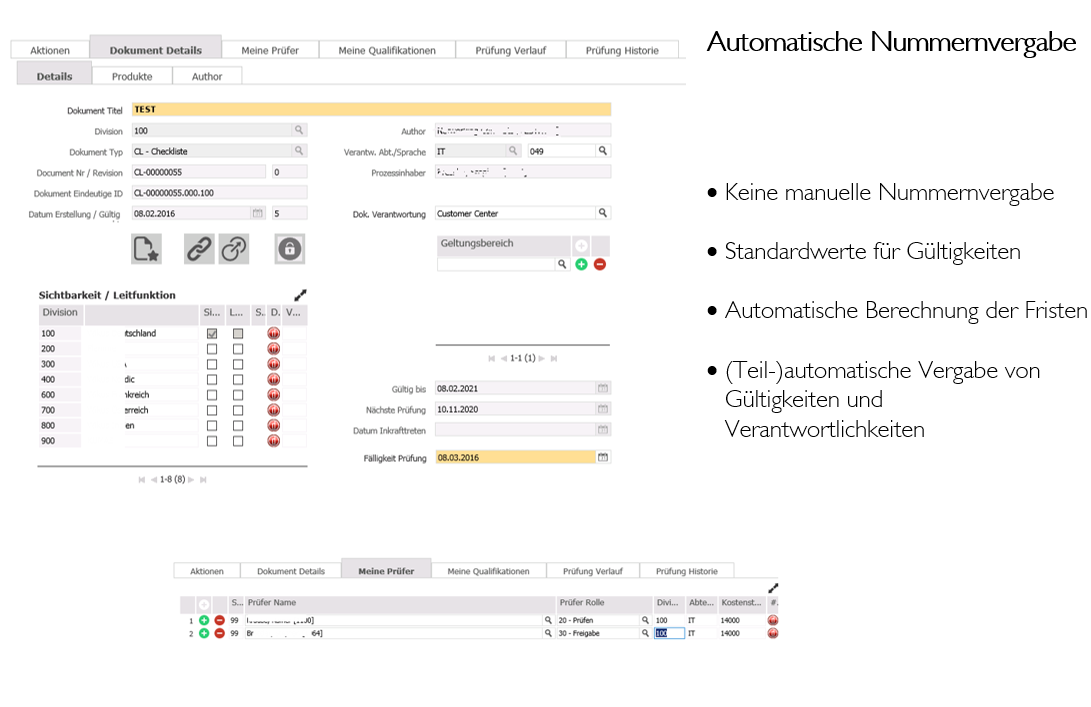Go to first page in Geltungsbereich pager
The height and width of the screenshot is (707, 1091).
click(x=492, y=358)
